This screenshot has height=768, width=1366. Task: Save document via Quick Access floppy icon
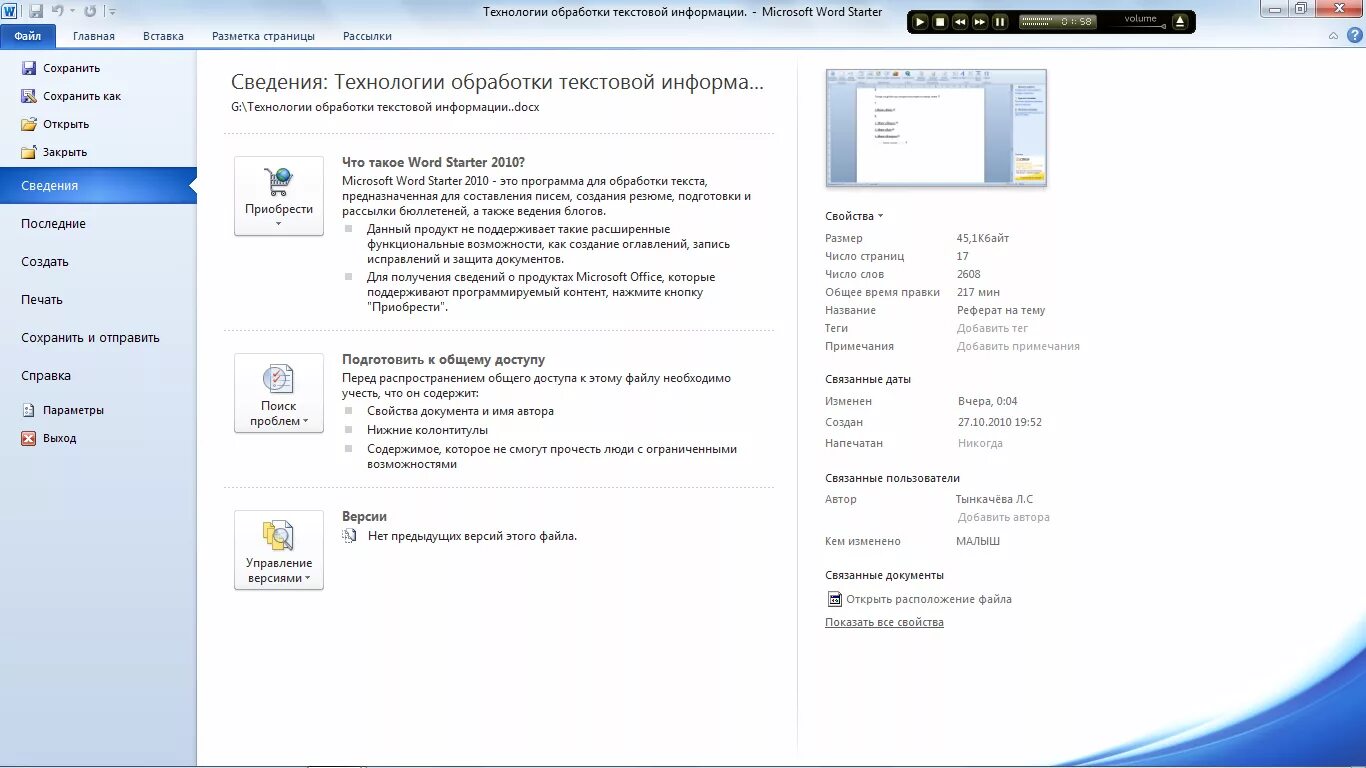click(x=35, y=10)
